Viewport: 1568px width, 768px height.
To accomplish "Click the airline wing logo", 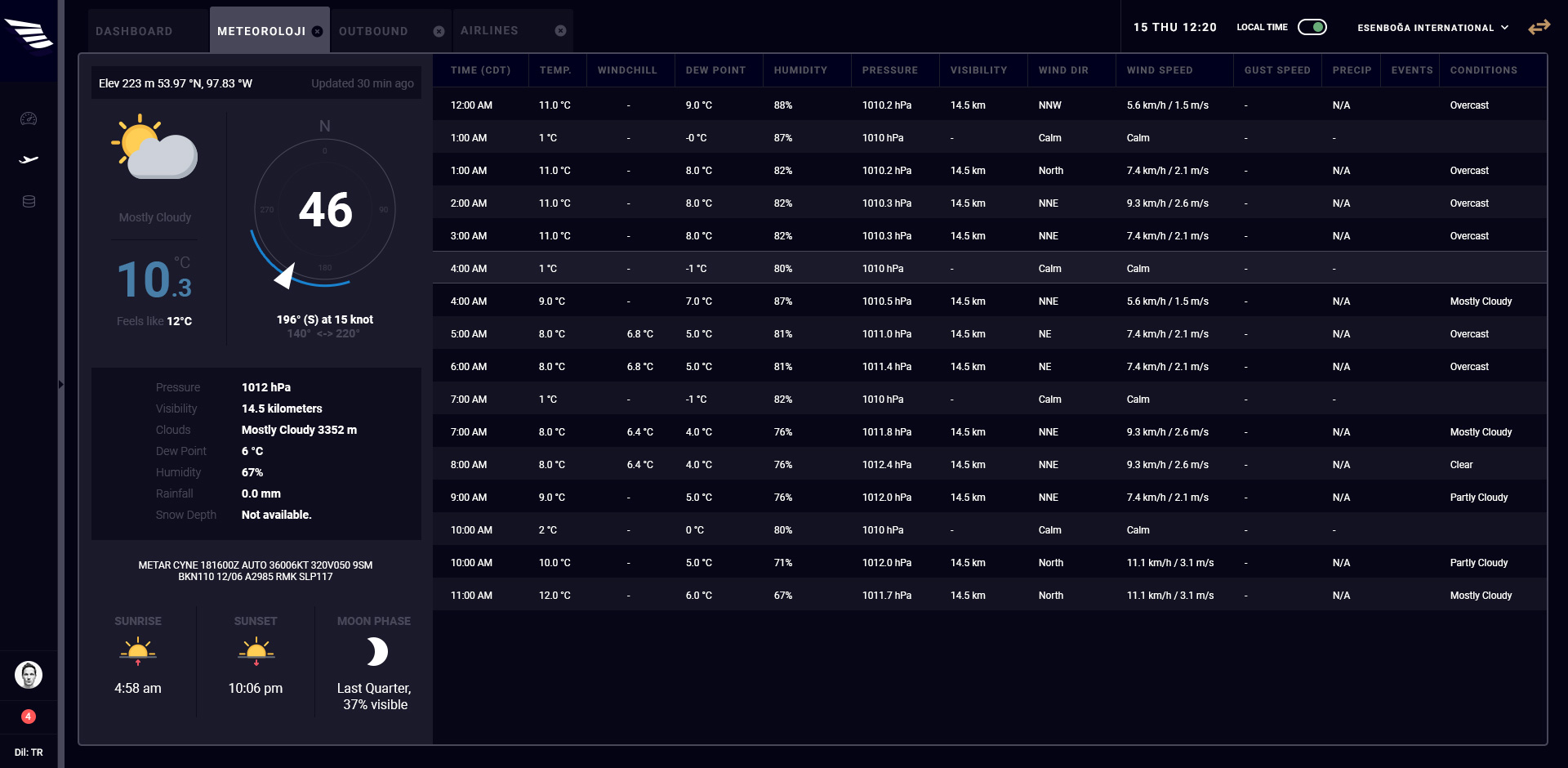I will [x=29, y=34].
